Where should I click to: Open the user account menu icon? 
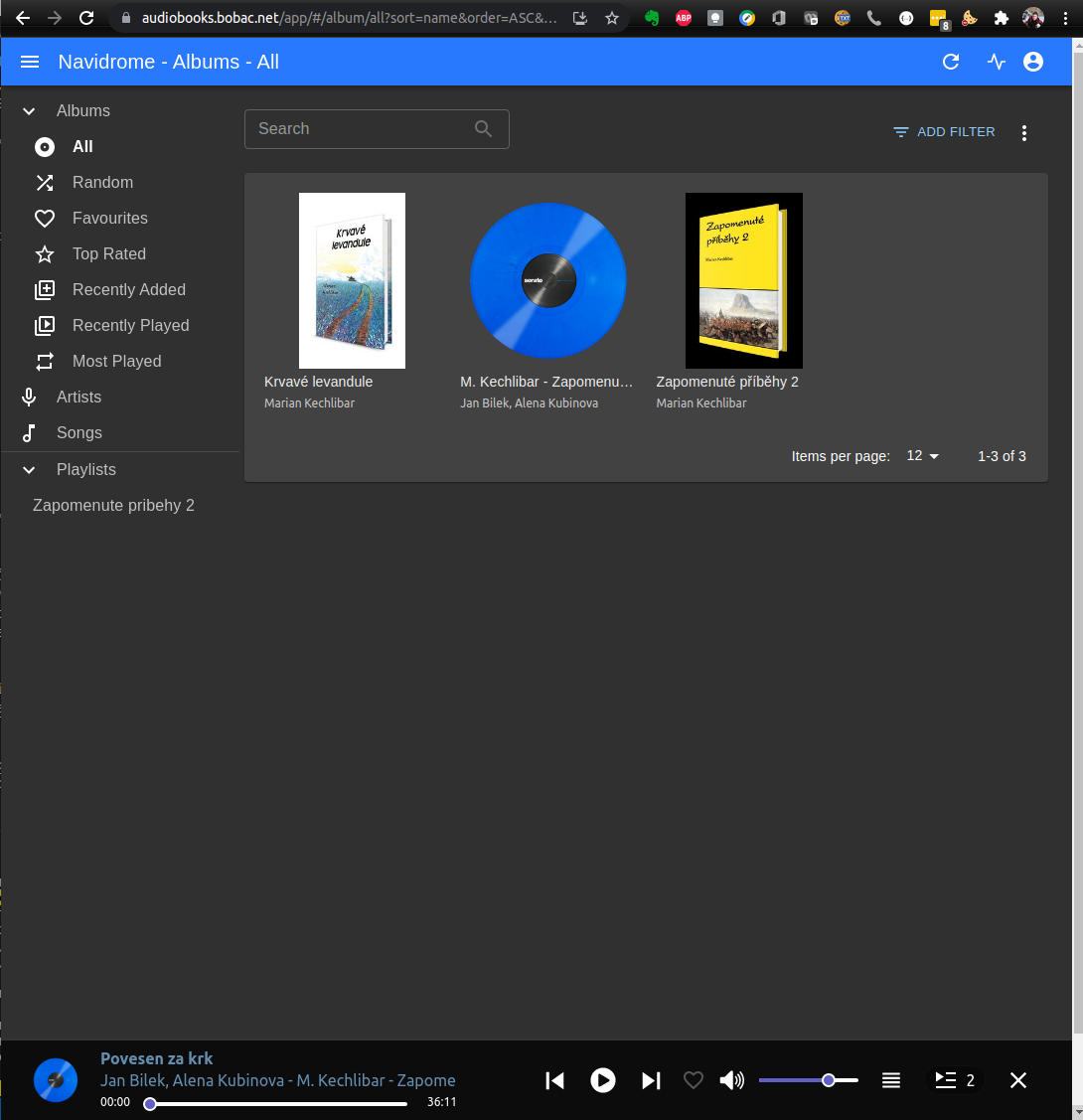pyautogui.click(x=1033, y=62)
